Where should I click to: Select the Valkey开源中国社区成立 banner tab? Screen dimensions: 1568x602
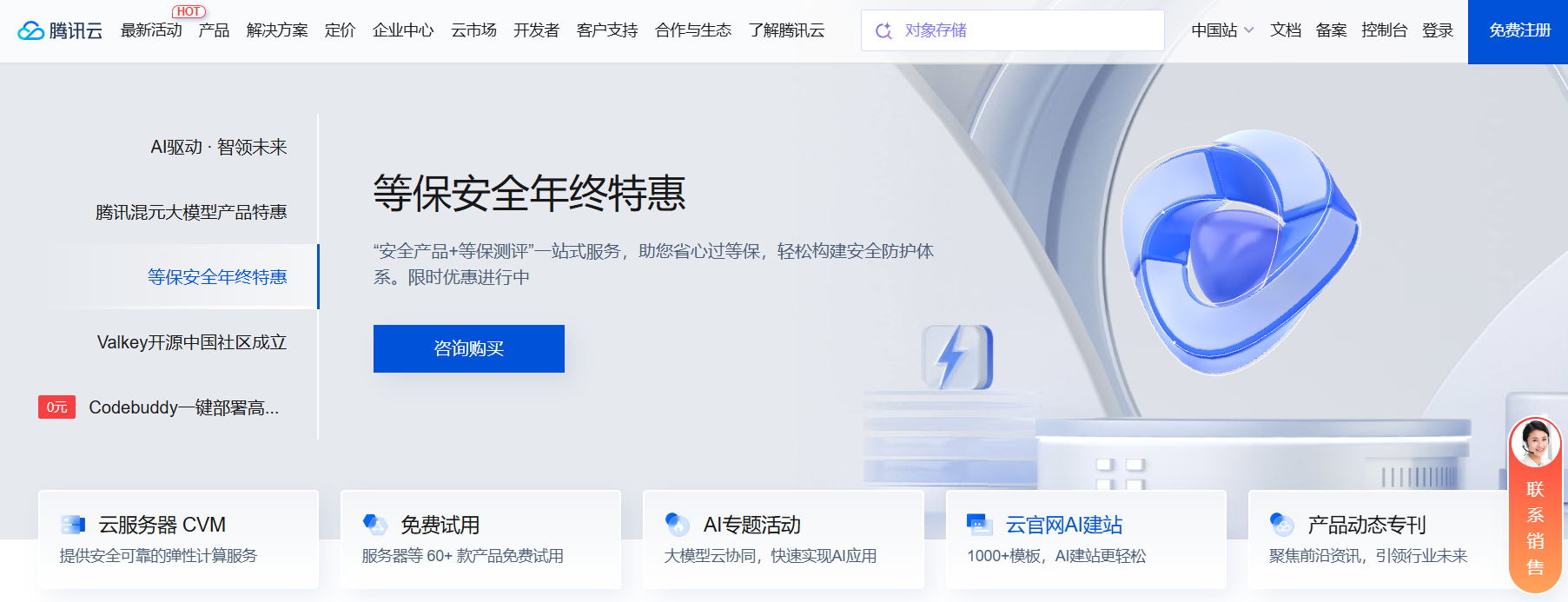(192, 342)
